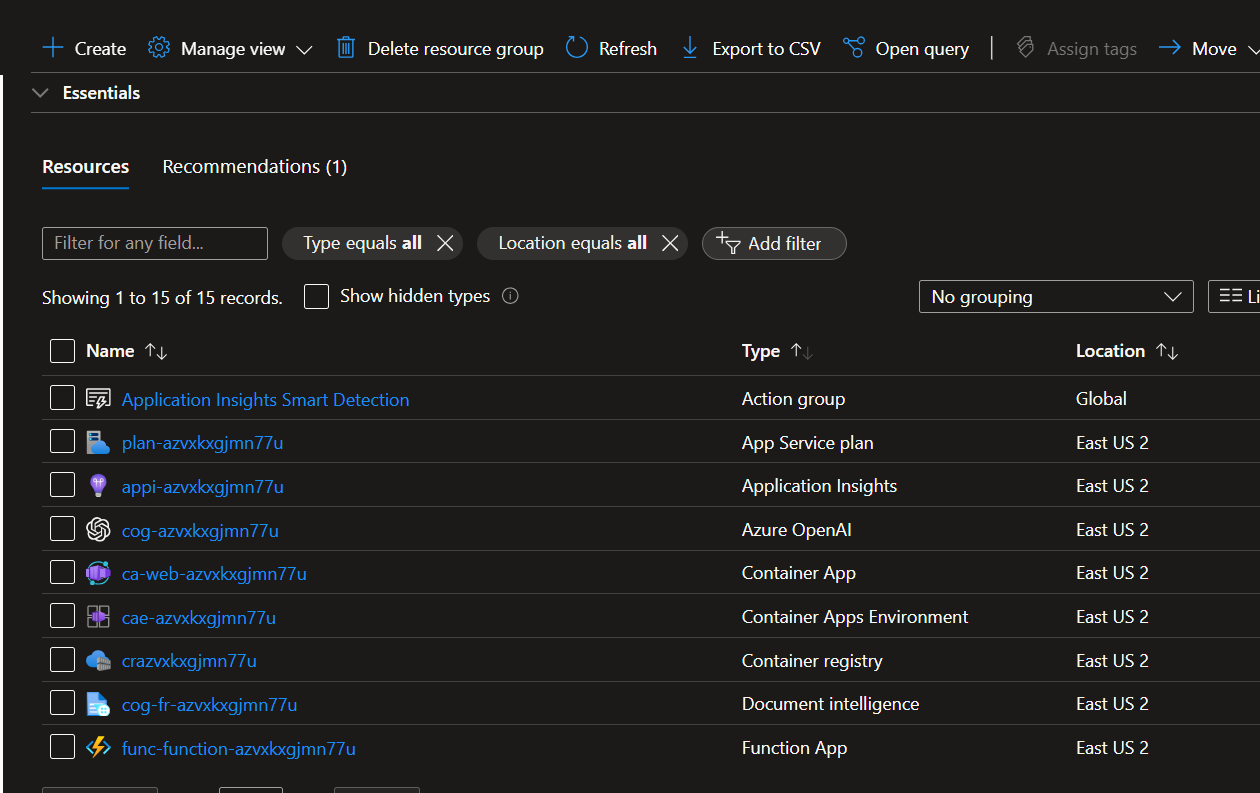
Task: Open plan-azvxkxgjmn77u resource link
Action: (x=202, y=443)
